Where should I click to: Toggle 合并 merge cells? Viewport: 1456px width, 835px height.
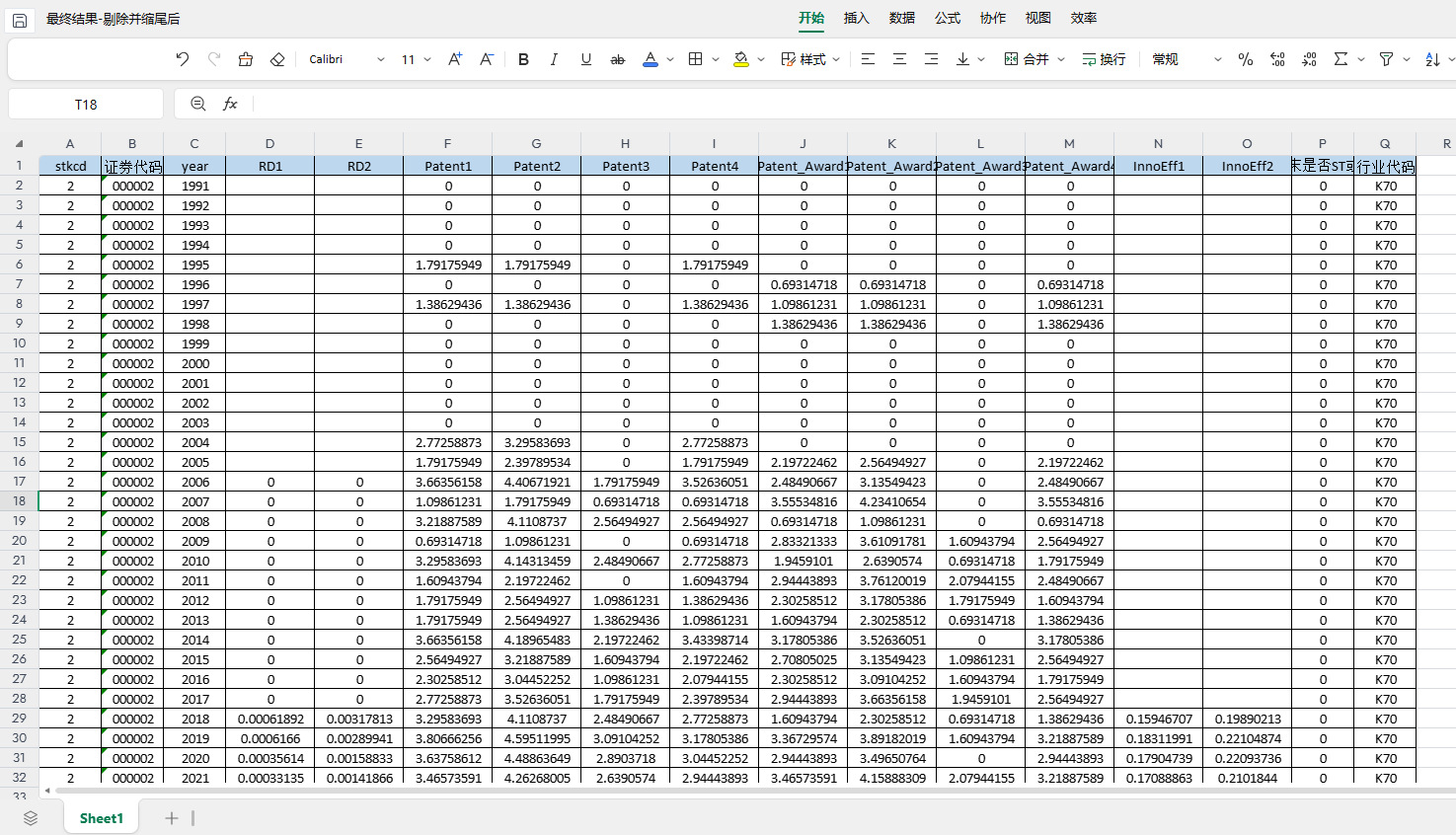[1027, 59]
